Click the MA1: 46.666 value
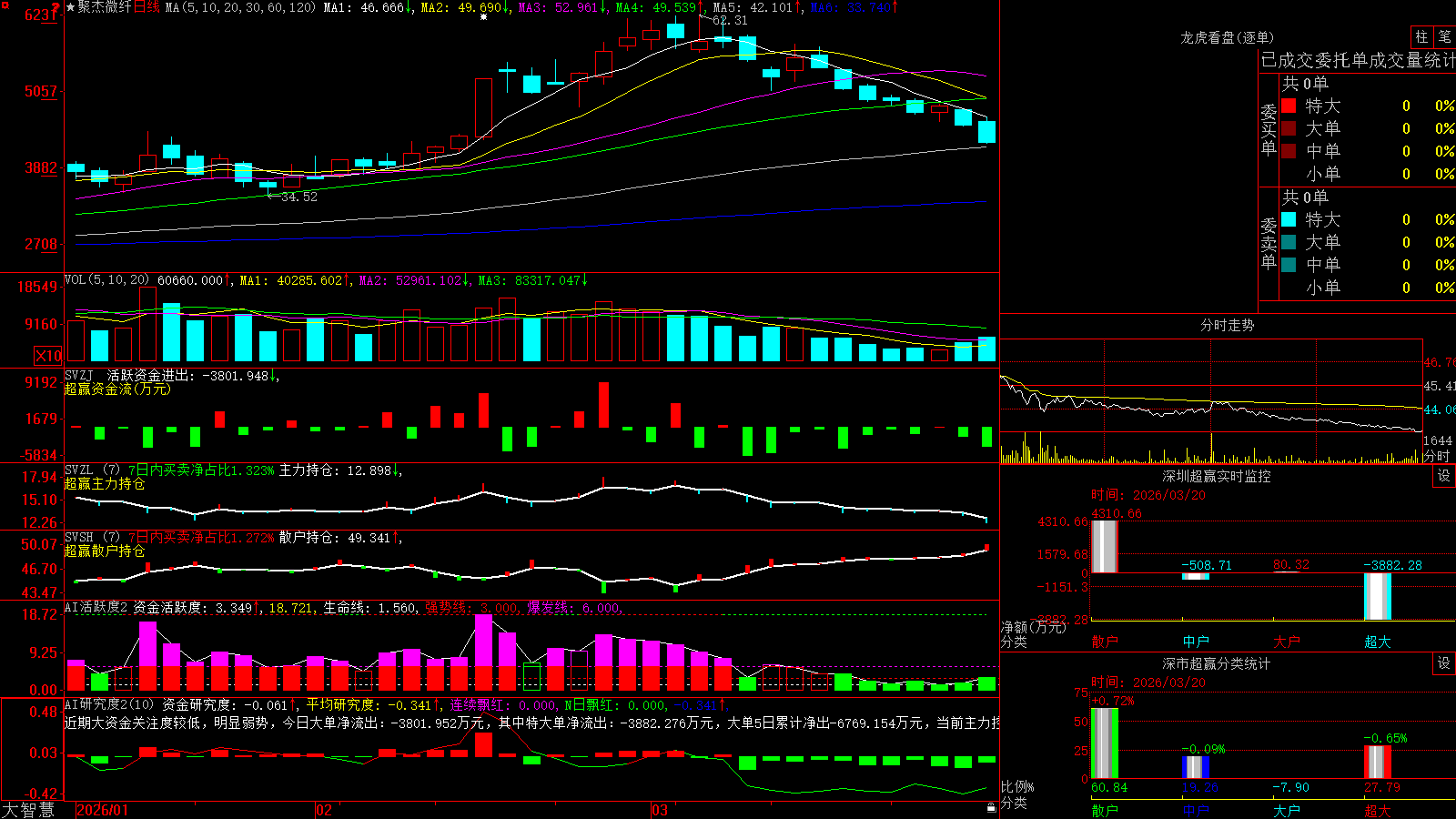Image resolution: width=1456 pixels, height=819 pixels. (365, 7)
